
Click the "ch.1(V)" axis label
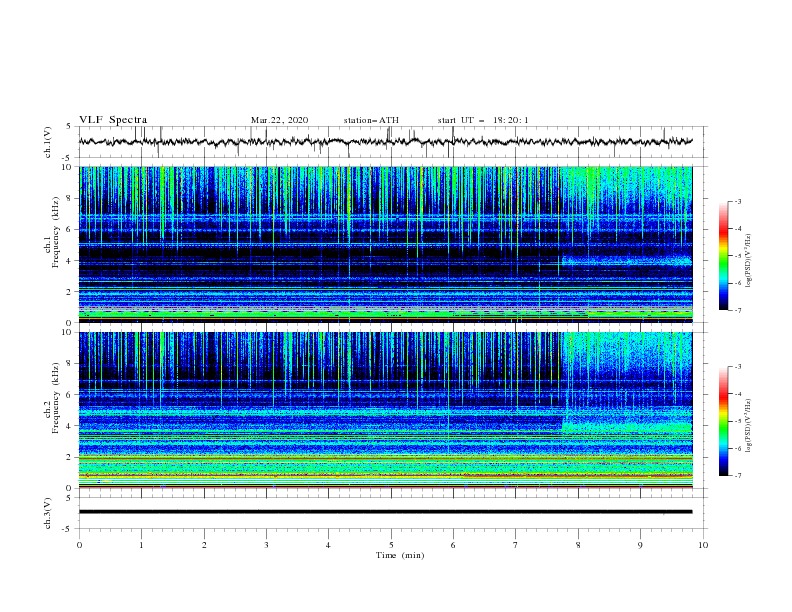(x=48, y=142)
